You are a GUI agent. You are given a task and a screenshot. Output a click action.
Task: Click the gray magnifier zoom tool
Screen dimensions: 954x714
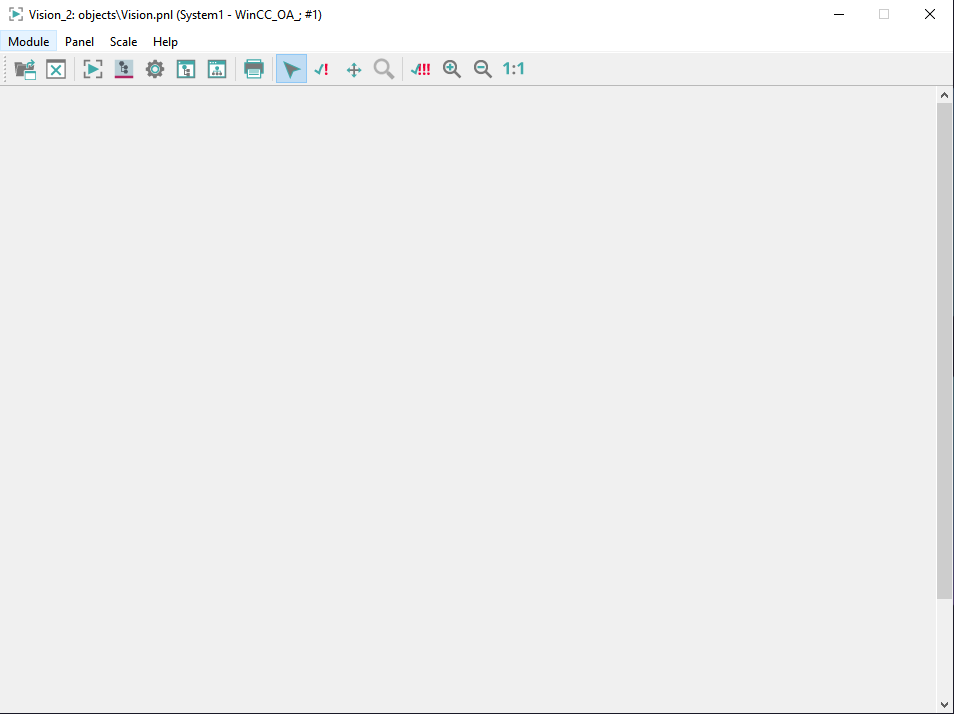click(x=384, y=69)
